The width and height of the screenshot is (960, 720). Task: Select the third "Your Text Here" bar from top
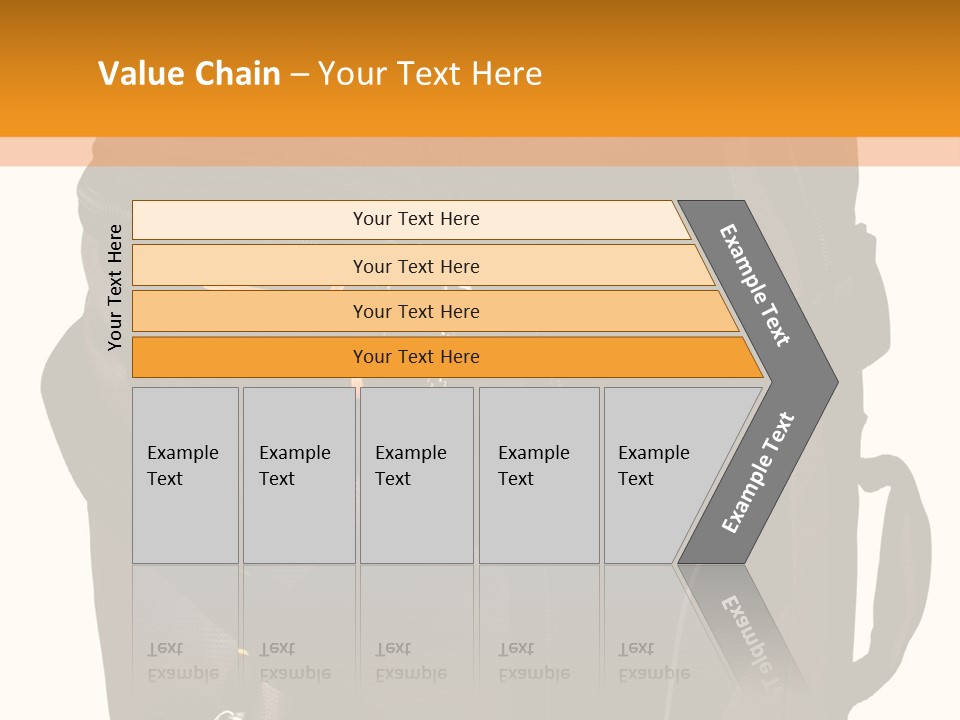tap(416, 311)
